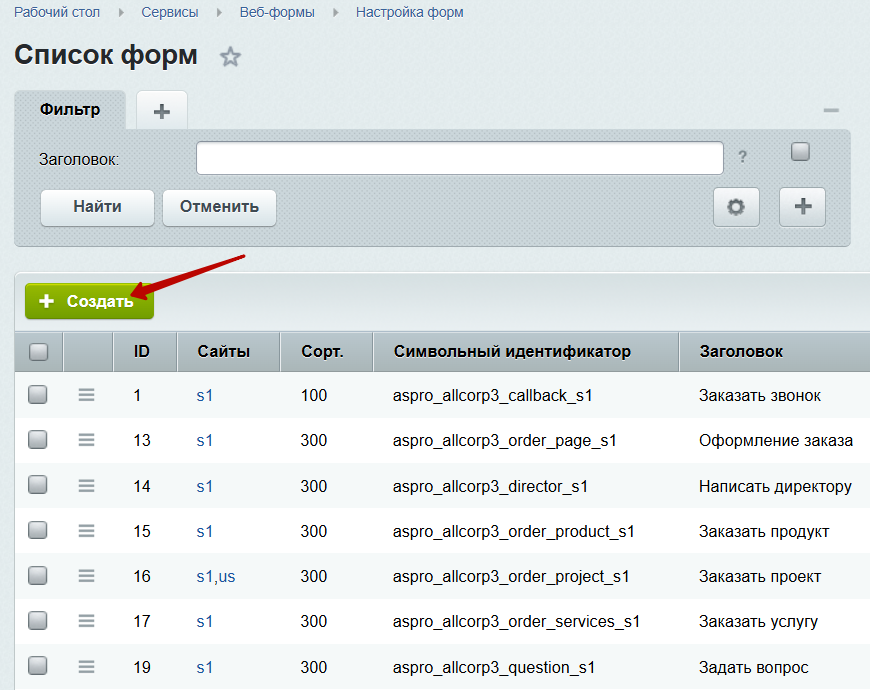Open row actions menu for form ID 1

pos(87,395)
